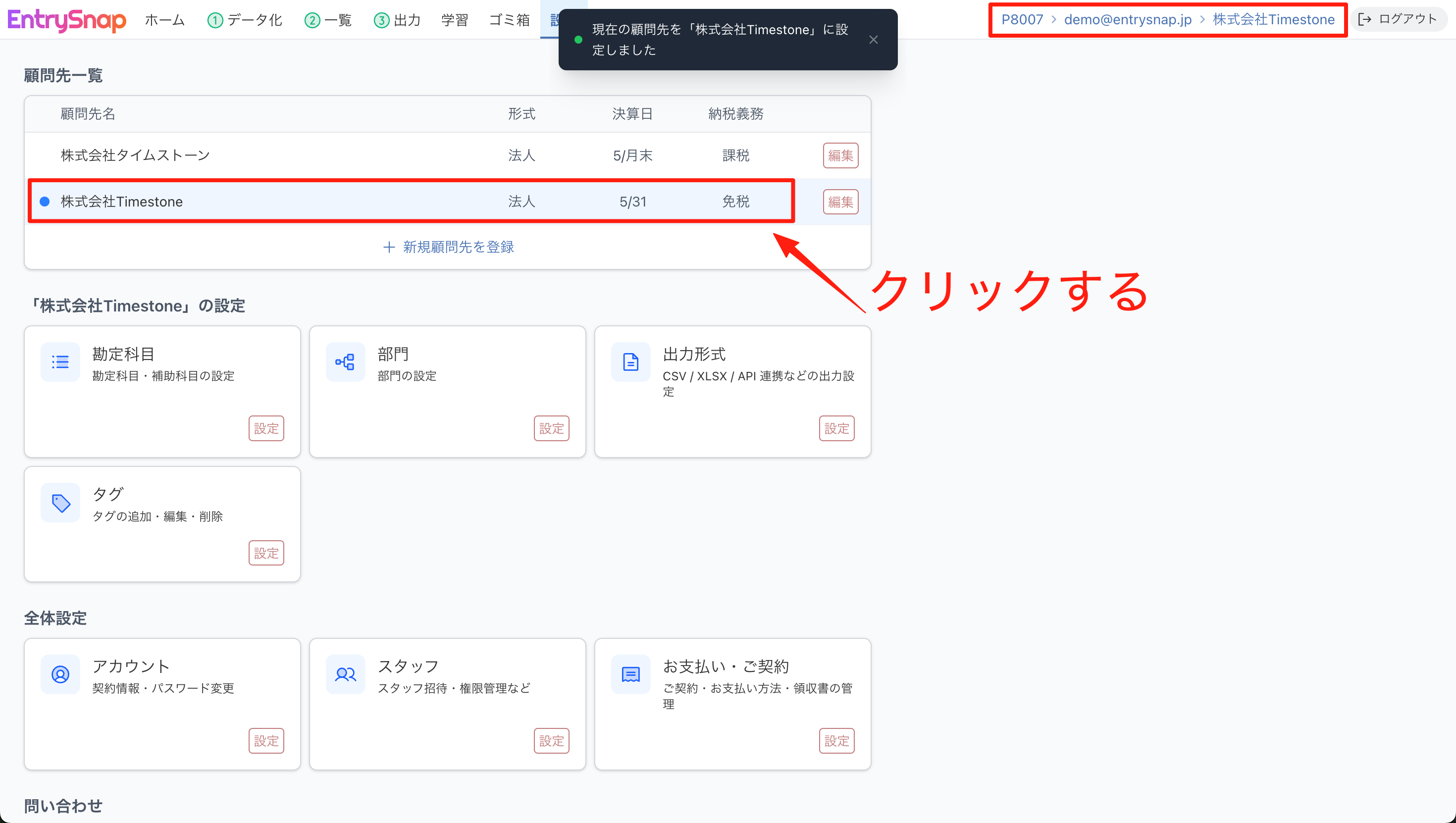Click the 部門 hierarchy icon
This screenshot has height=823, width=1456.
[345, 362]
